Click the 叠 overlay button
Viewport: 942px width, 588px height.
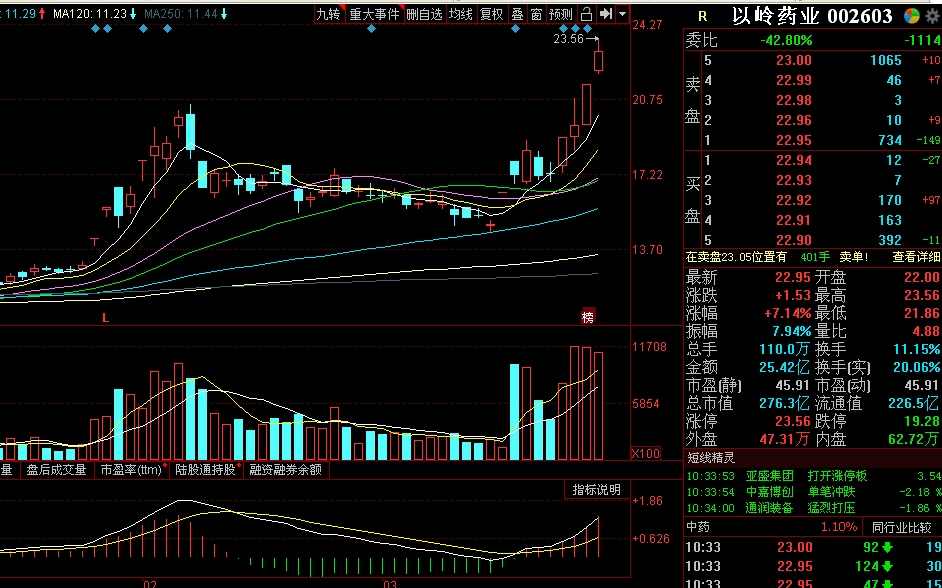(517, 14)
